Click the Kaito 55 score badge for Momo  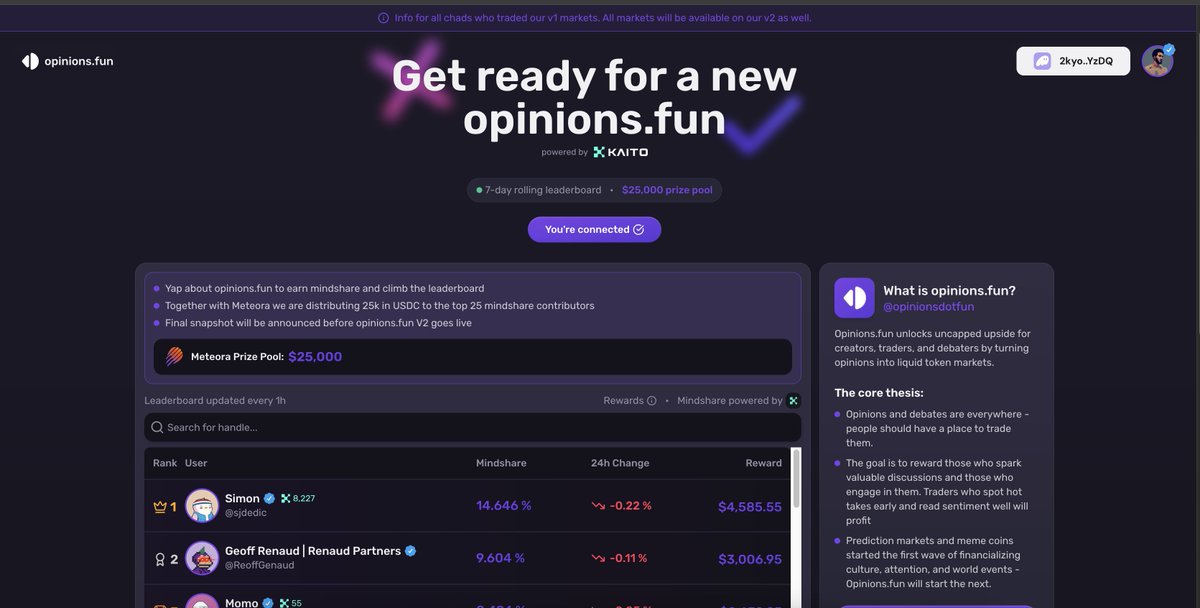291,603
